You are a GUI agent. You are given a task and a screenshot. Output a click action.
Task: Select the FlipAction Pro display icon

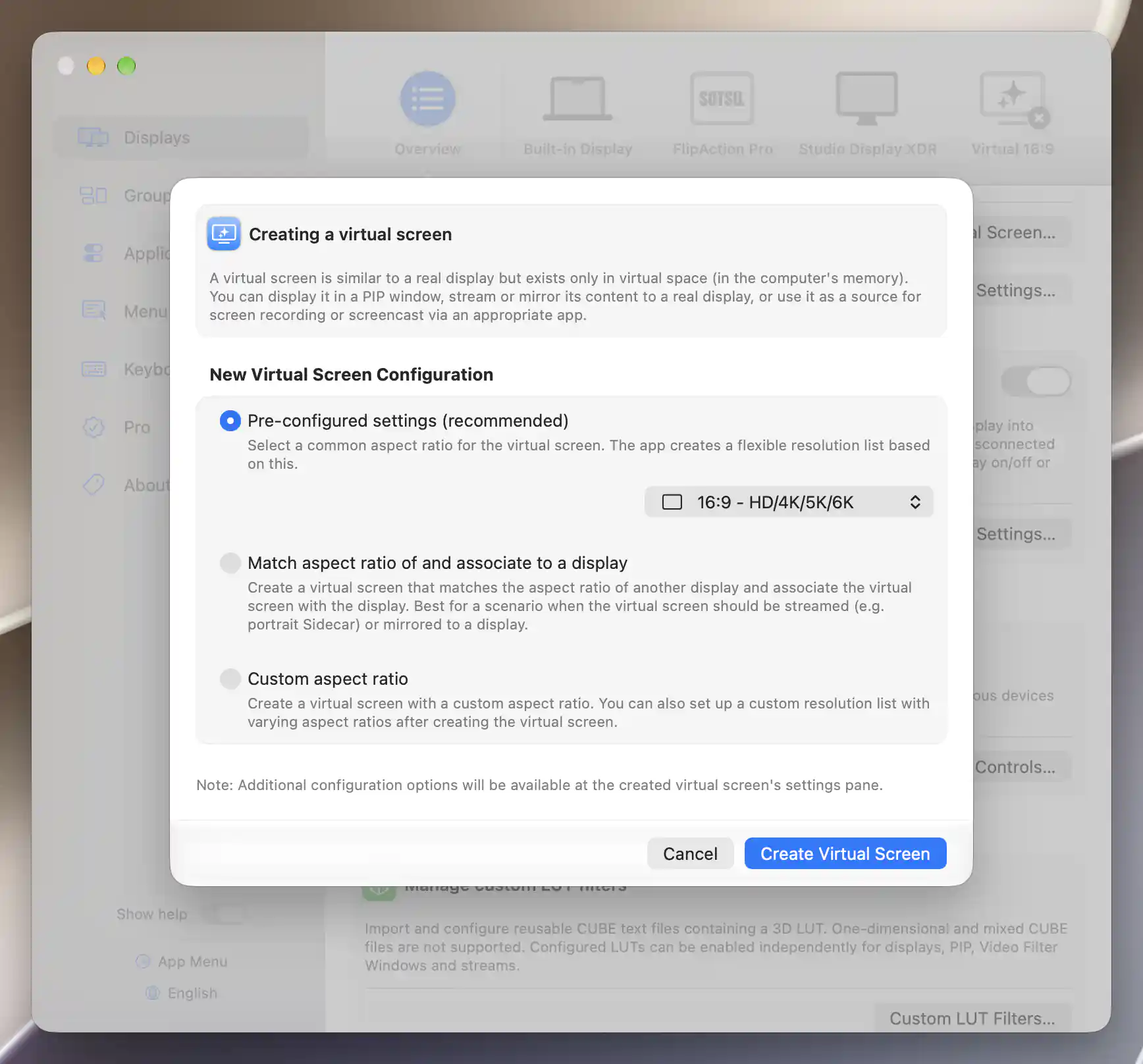tap(722, 99)
